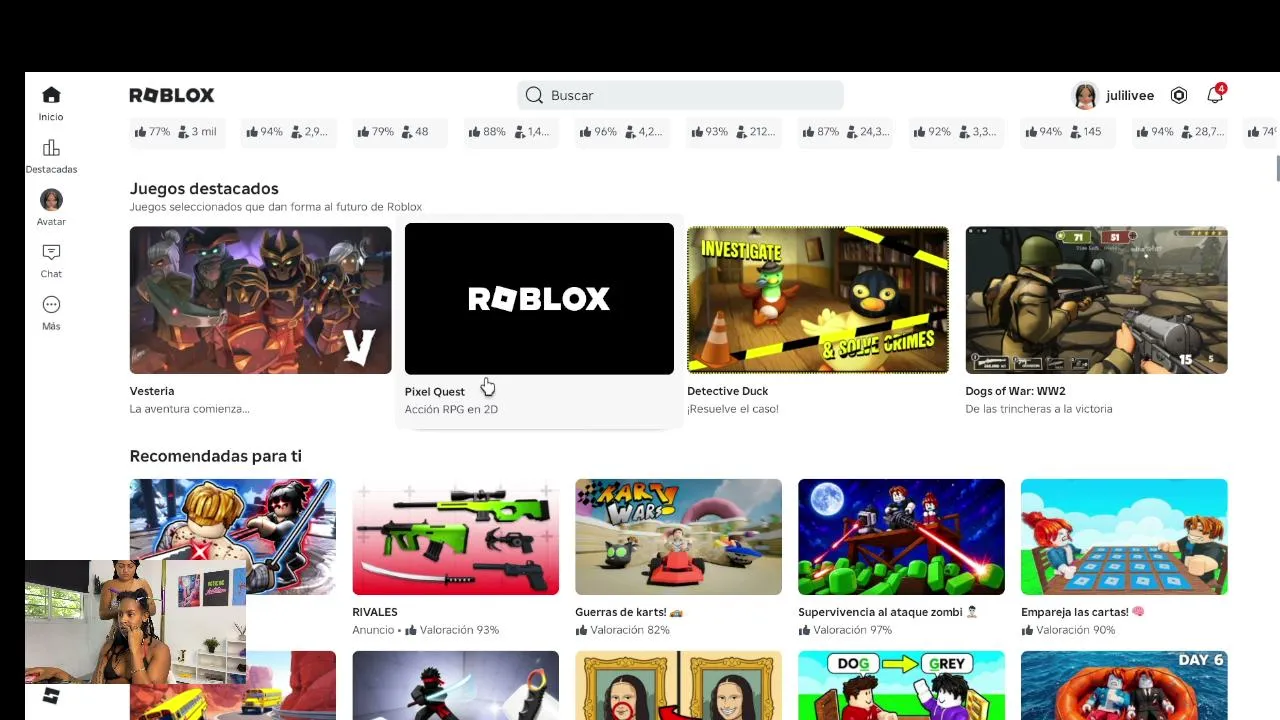Click the '77%' rating stat
Image resolution: width=1280 pixels, height=720 pixels.
point(152,132)
